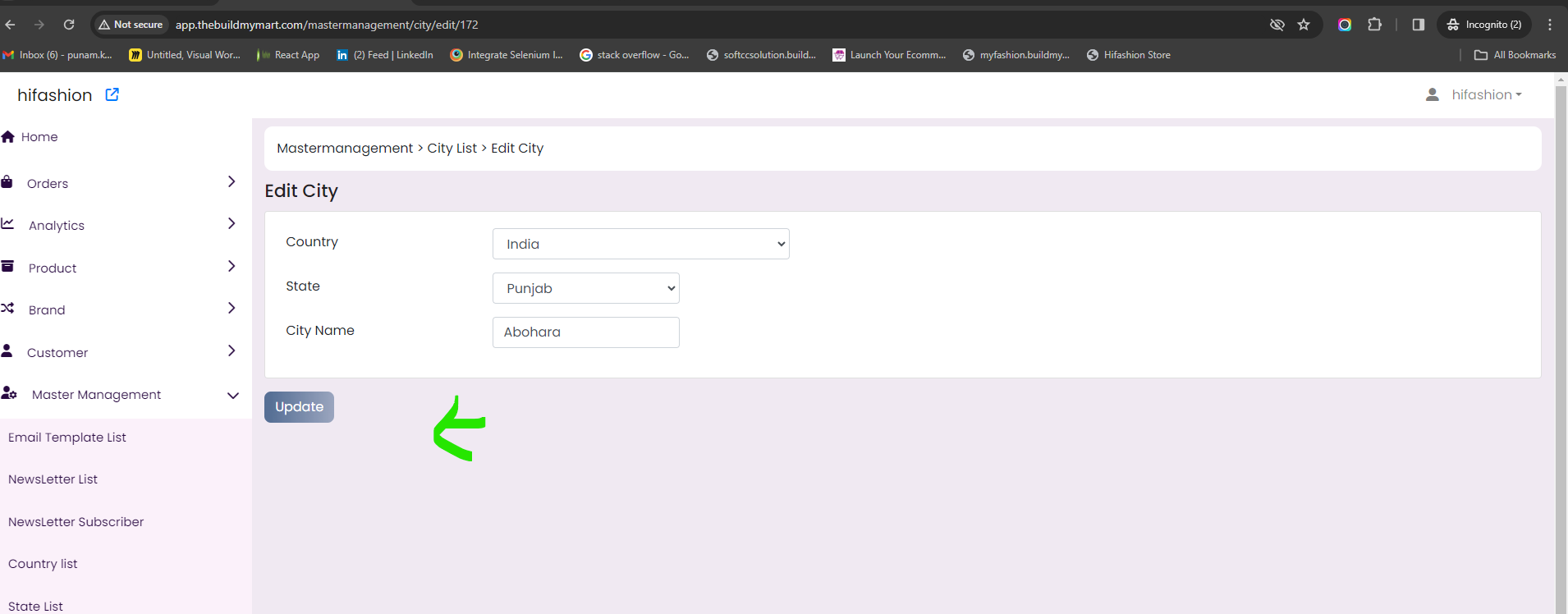Open the Gmail Inbox bookmark
This screenshot has width=1568, height=614.
pyautogui.click(x=57, y=55)
